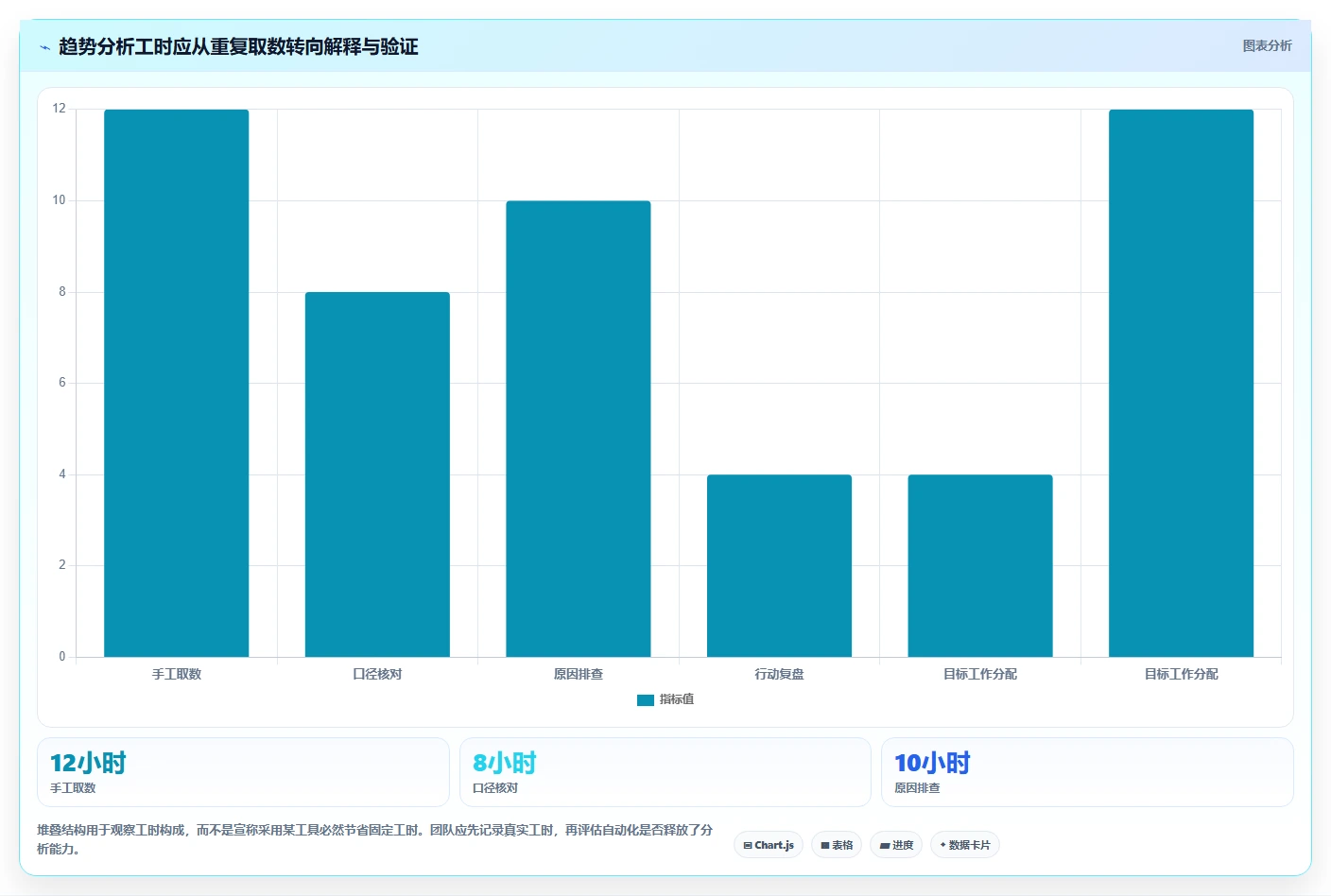
Task: Click the 原因排查 bar in chart
Action: [x=579, y=428]
